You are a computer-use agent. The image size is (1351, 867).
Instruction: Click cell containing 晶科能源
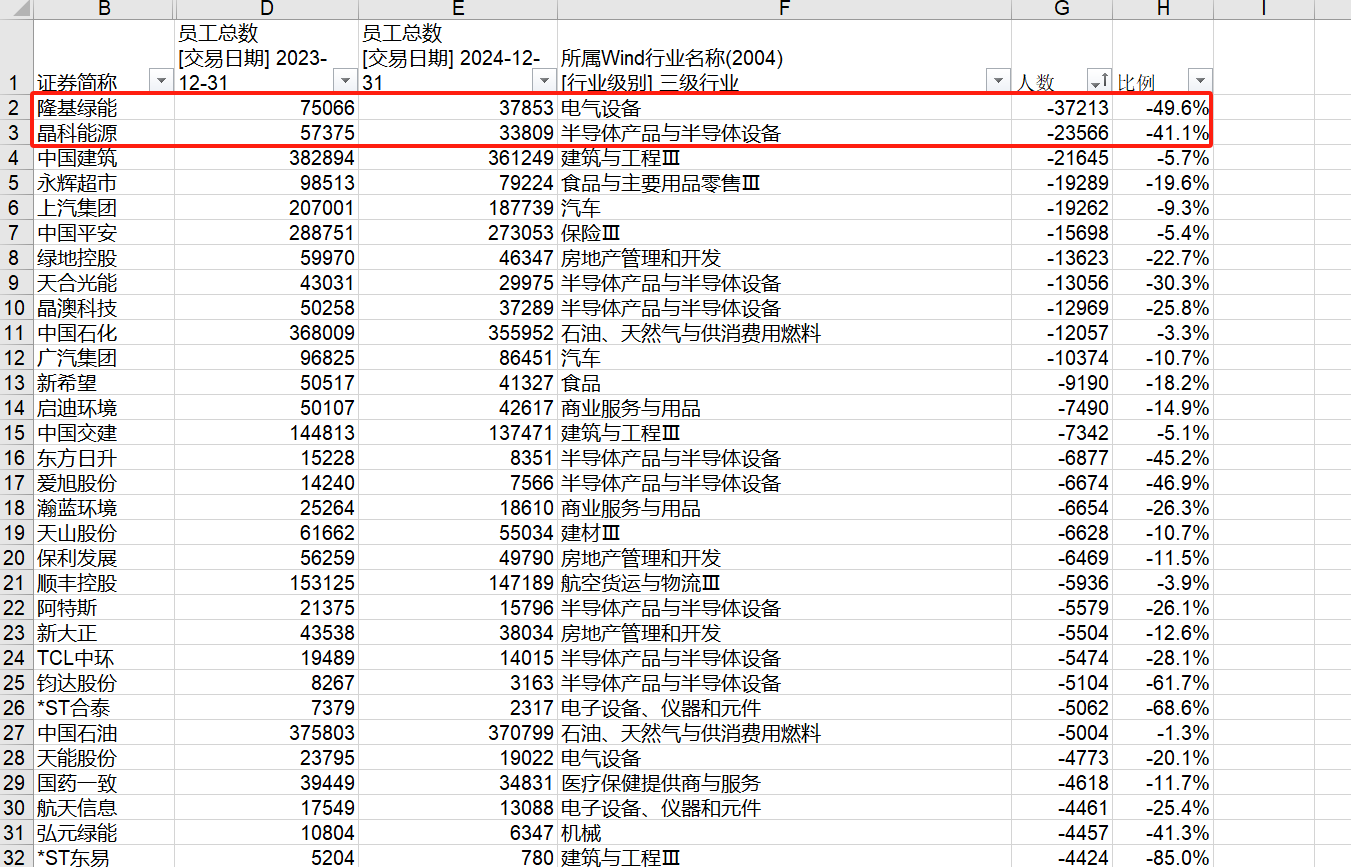click(x=104, y=133)
